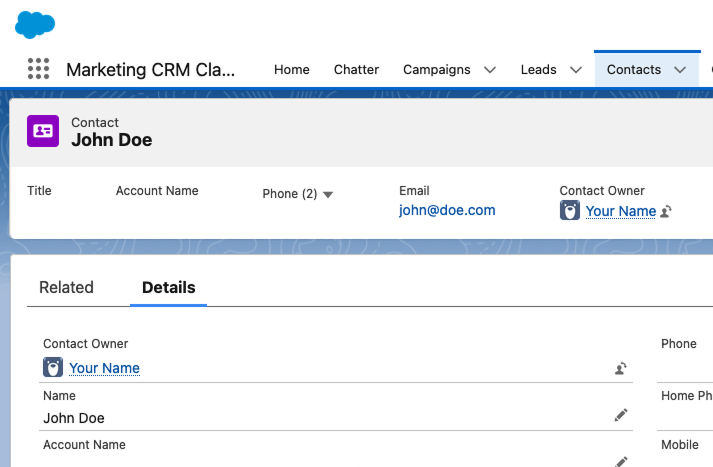Screen dimensions: 713x467
Task: Open the Campaigns tab
Action: tap(437, 70)
